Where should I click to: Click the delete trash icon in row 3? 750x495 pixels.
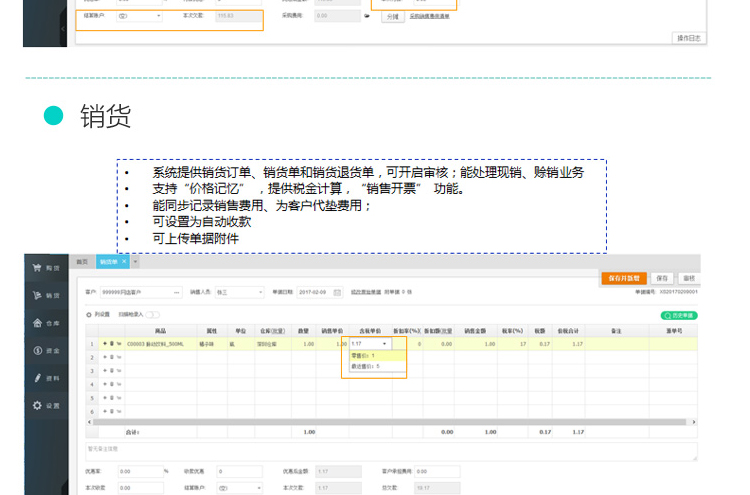point(111,371)
